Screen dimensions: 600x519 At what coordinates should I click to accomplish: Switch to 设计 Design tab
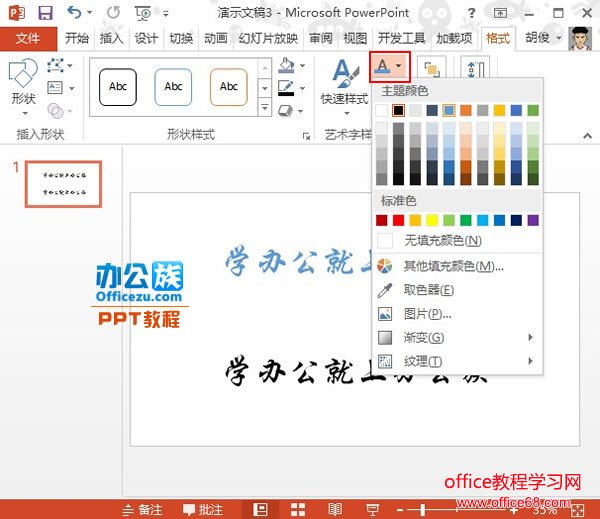(146, 38)
